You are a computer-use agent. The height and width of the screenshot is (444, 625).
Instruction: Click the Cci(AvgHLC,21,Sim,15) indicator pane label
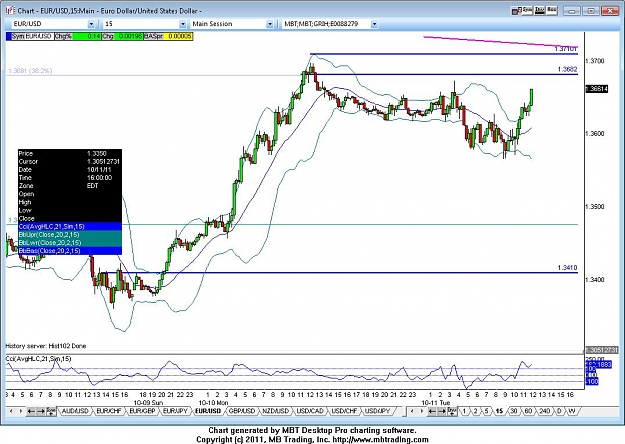pyautogui.click(x=38, y=359)
